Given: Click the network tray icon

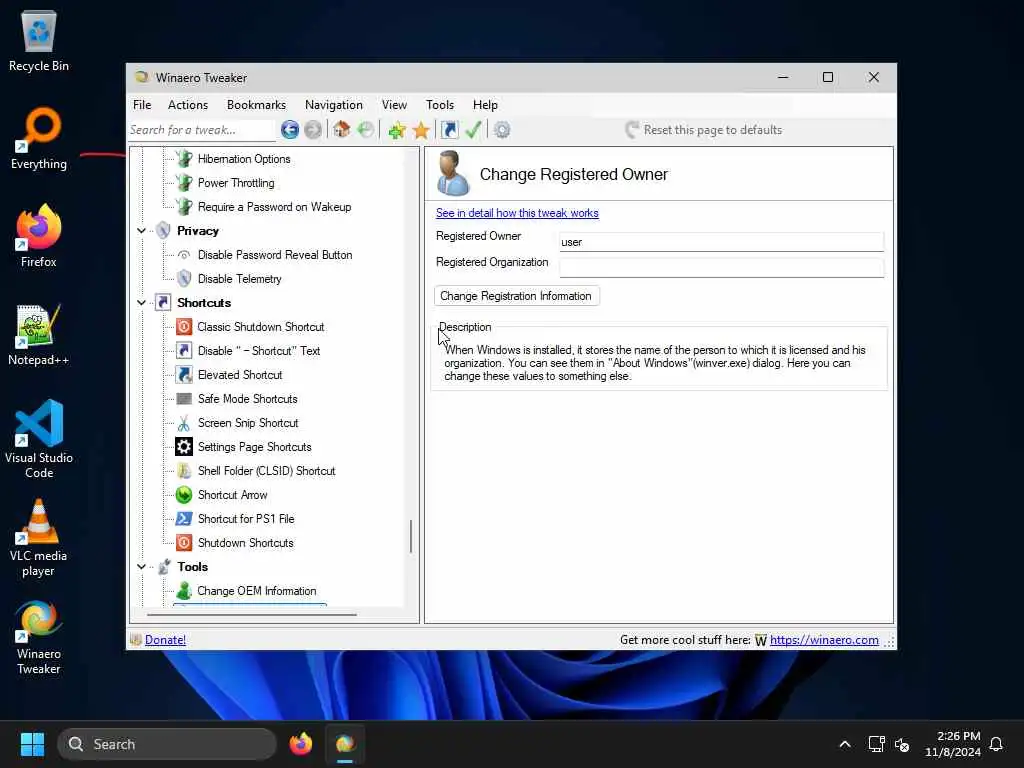Looking at the screenshot, I should pos(876,744).
